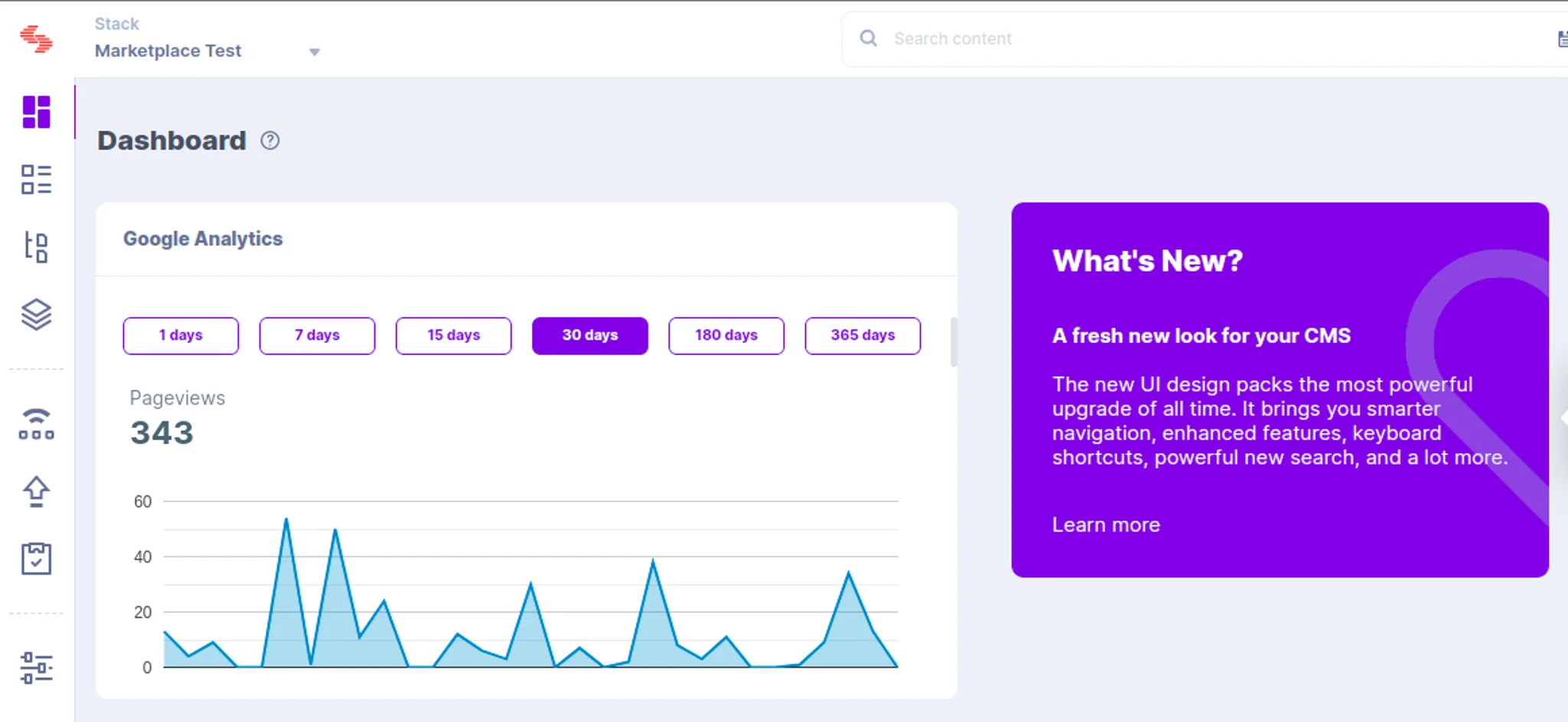Click the search magnifier icon
The height and width of the screenshot is (722, 1568).
[868, 38]
